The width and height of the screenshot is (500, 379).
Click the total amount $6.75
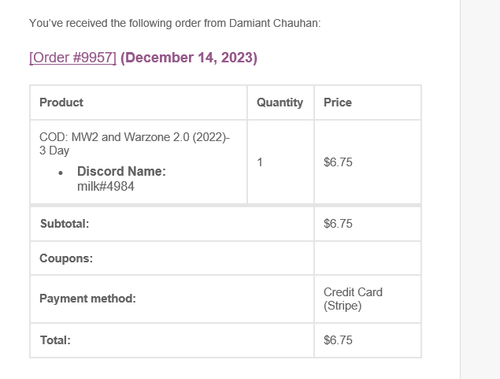(338, 340)
